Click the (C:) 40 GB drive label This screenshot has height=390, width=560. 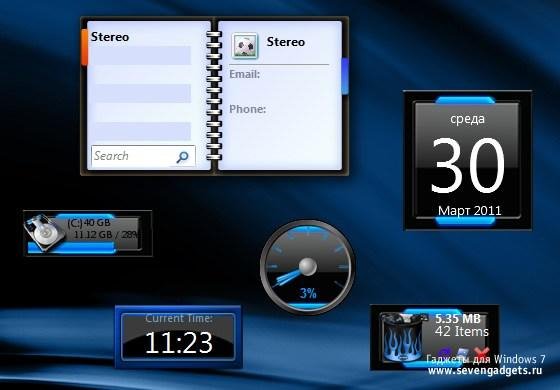tap(89, 223)
